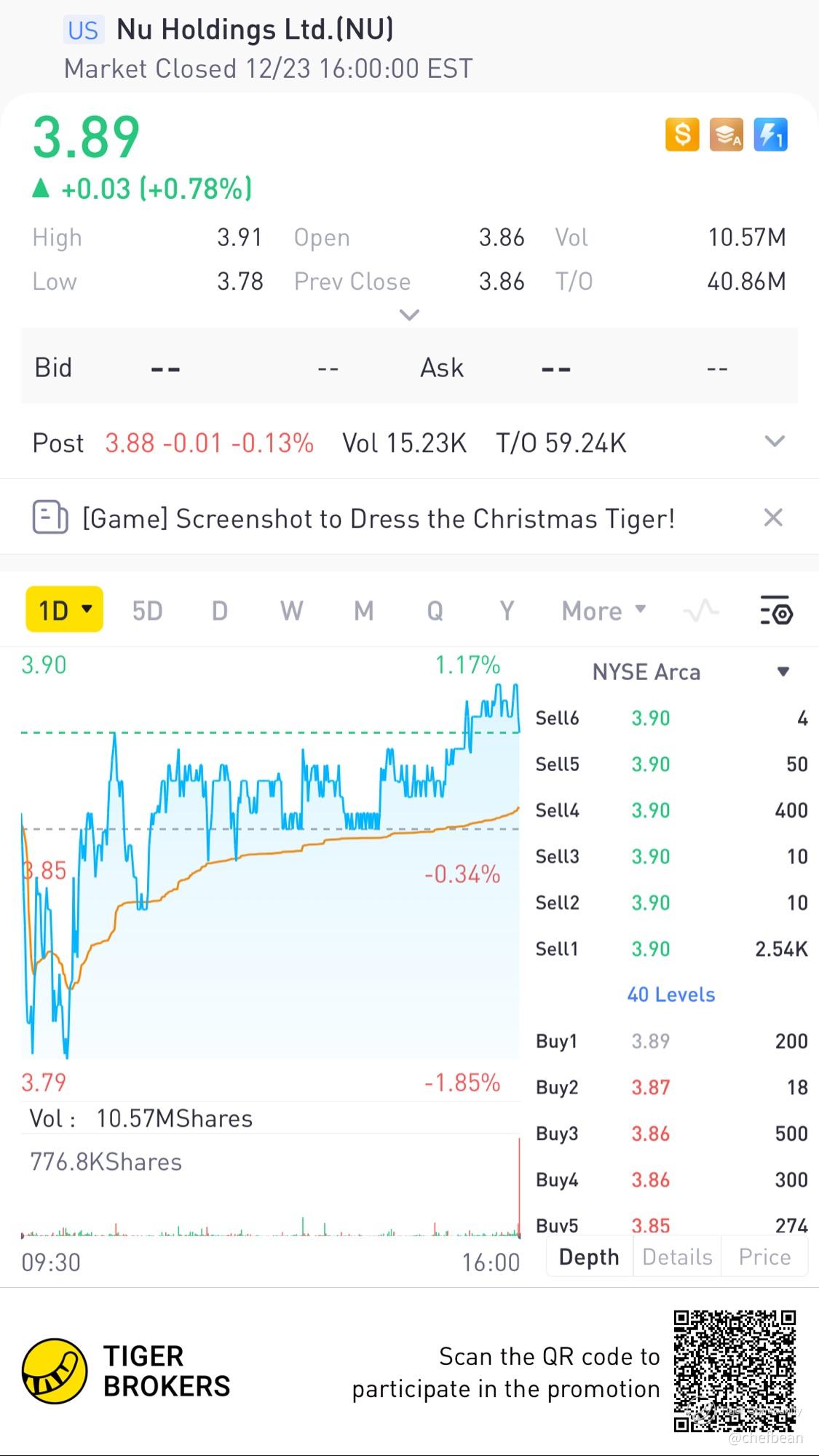Tap the orange dollar sign badge icon
Image resolution: width=819 pixels, height=1456 pixels.
click(x=682, y=135)
